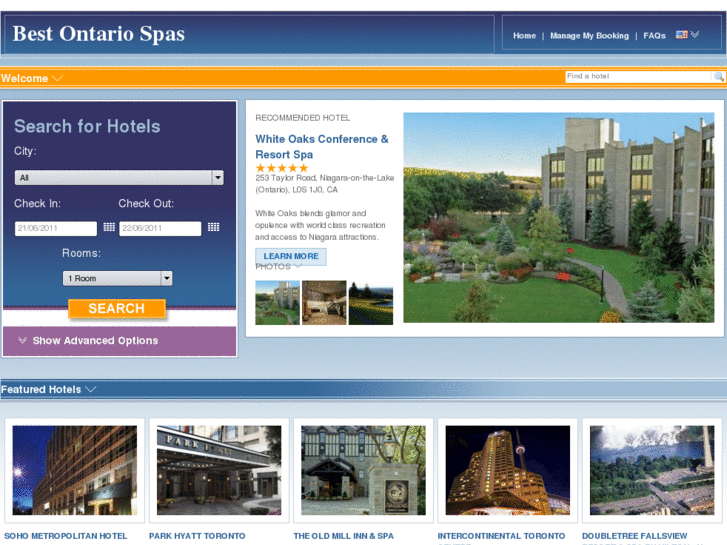Click the RECOMMENDED HOTEL heading text
The image size is (727, 545).
click(x=303, y=118)
